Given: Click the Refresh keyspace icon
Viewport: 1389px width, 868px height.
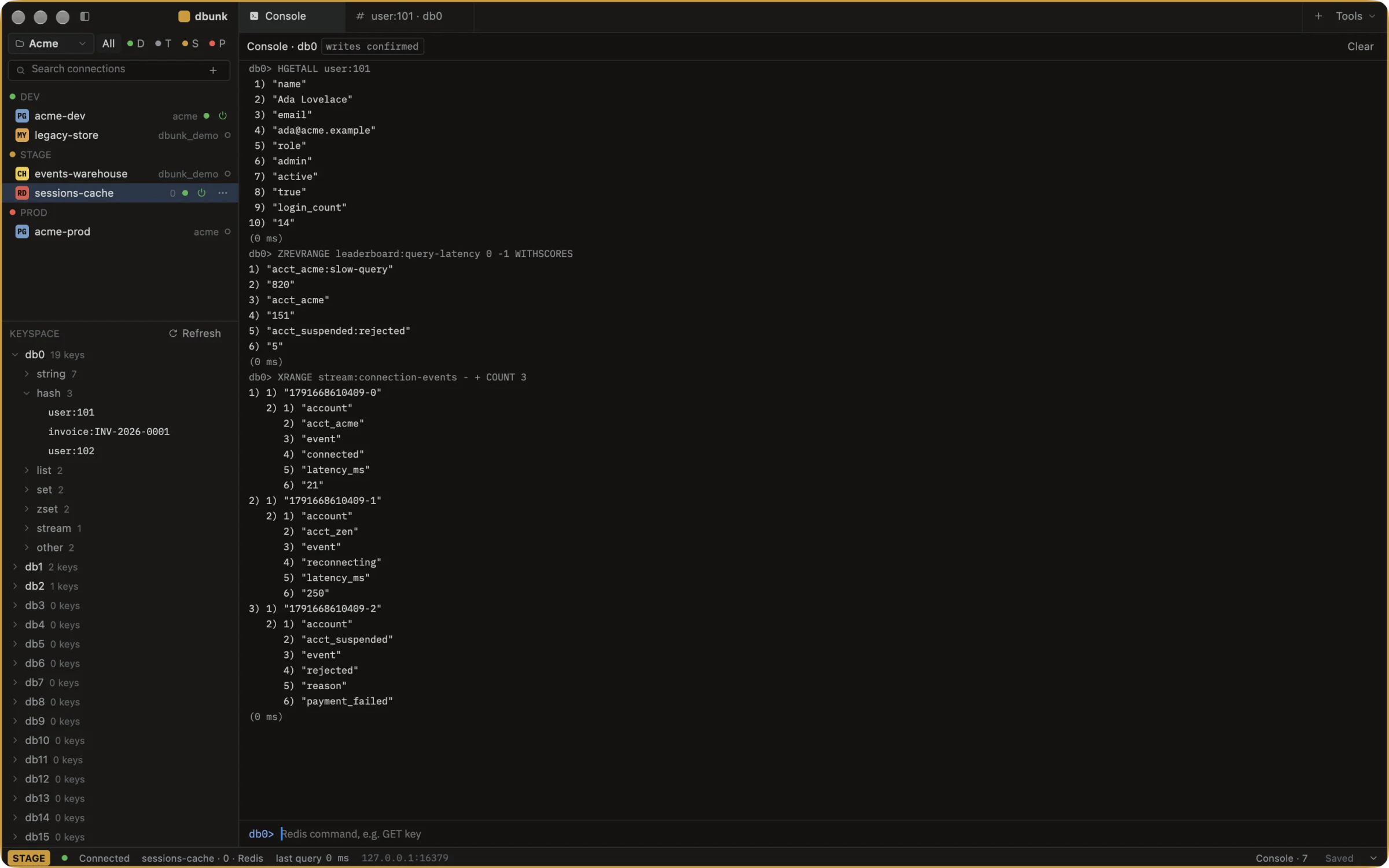Looking at the screenshot, I should click(172, 333).
